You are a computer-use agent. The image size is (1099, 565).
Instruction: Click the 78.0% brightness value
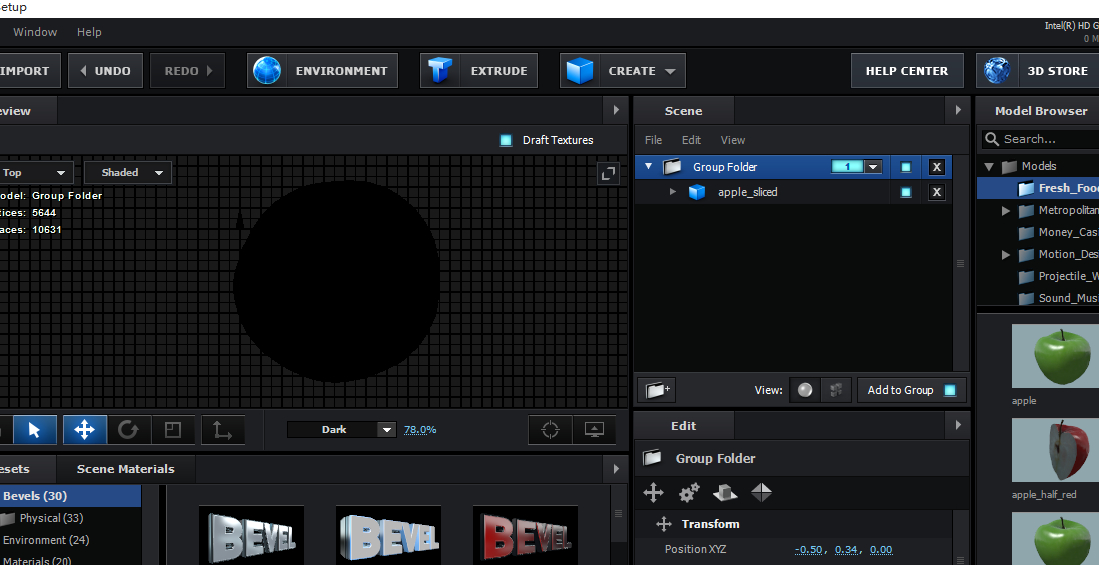click(x=420, y=430)
